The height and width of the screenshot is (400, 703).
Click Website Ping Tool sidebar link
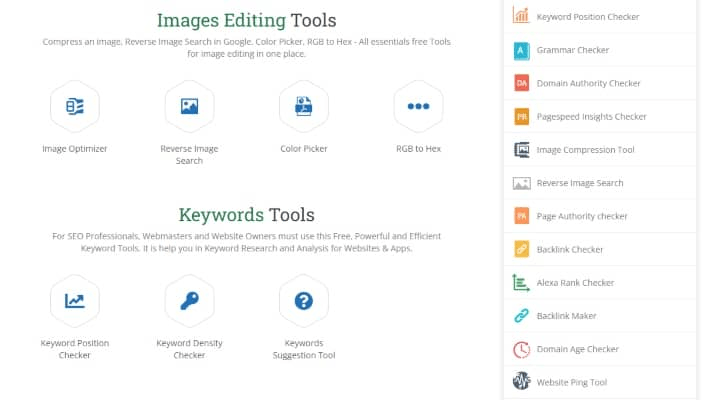click(572, 382)
